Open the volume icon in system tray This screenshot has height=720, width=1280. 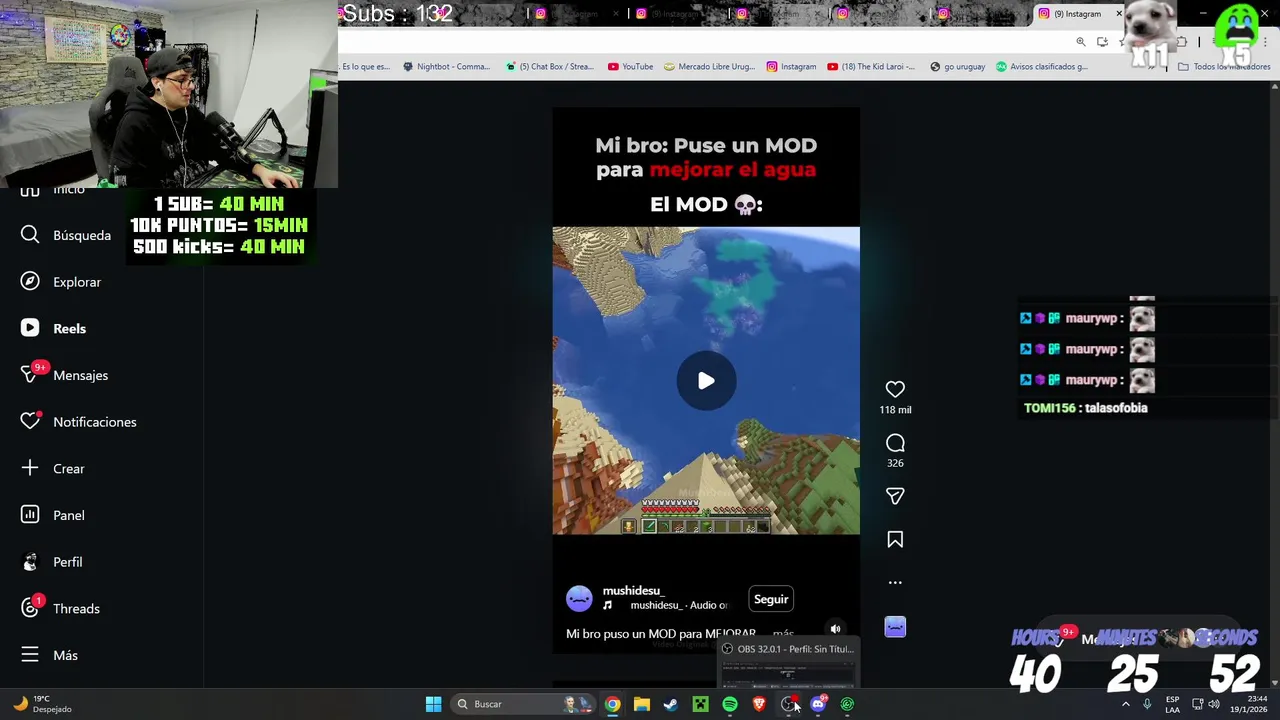[1214, 704]
